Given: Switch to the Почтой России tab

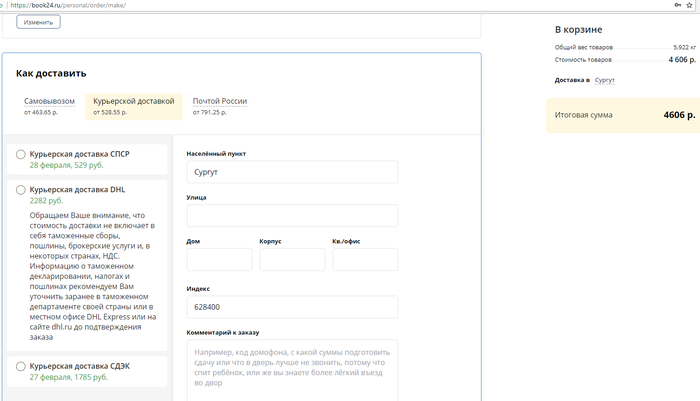Looking at the screenshot, I should pyautogui.click(x=220, y=101).
